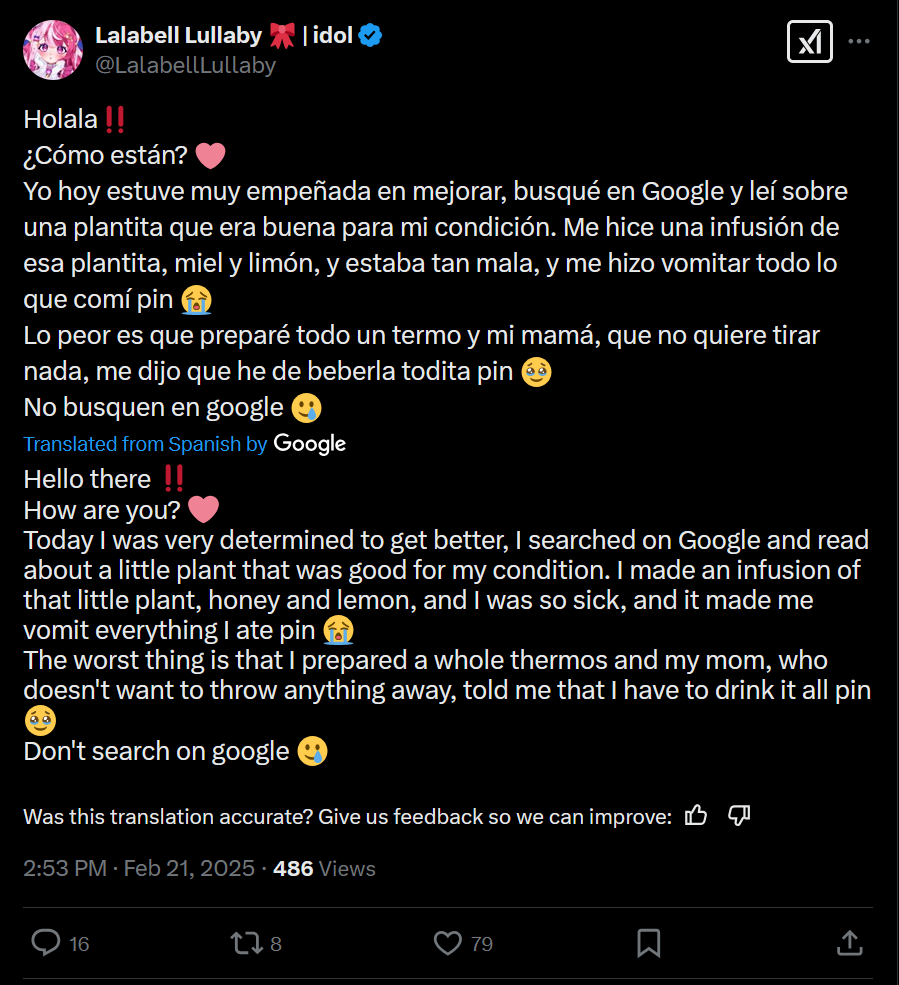Screen dimensions: 899x985
Task: Click the like count 79
Action: click(482, 943)
